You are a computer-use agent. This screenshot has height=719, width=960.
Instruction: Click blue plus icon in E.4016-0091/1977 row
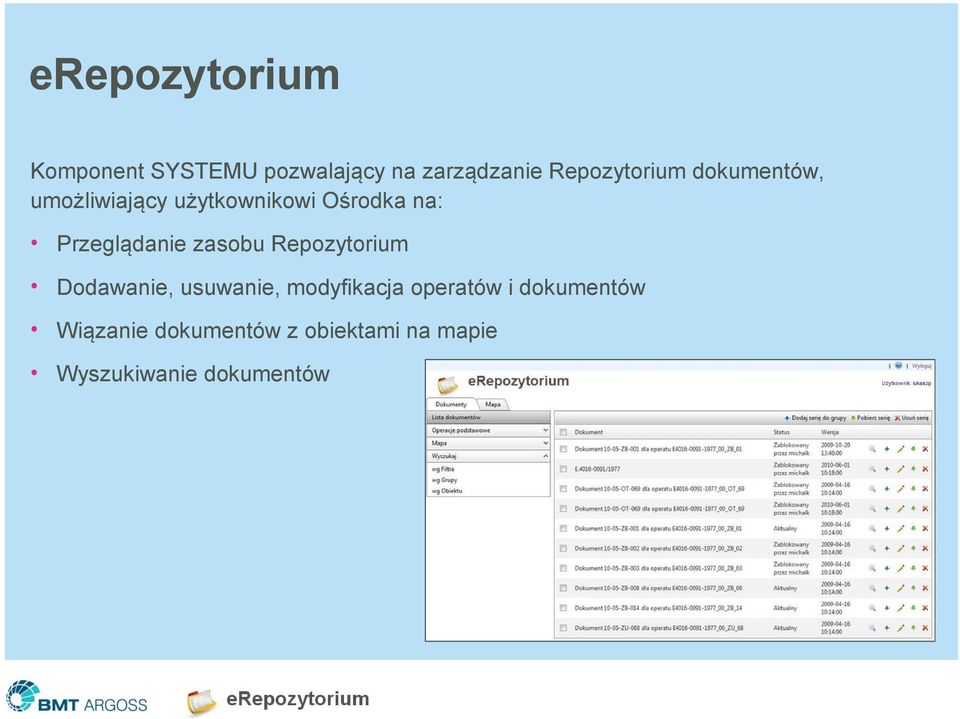click(x=887, y=469)
